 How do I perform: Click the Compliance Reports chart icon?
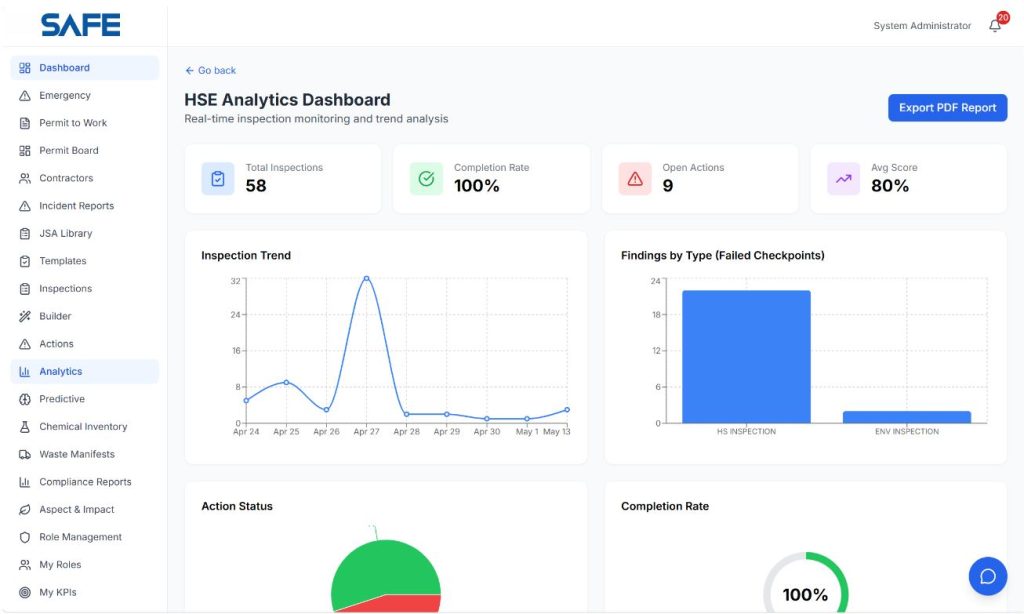click(25, 481)
